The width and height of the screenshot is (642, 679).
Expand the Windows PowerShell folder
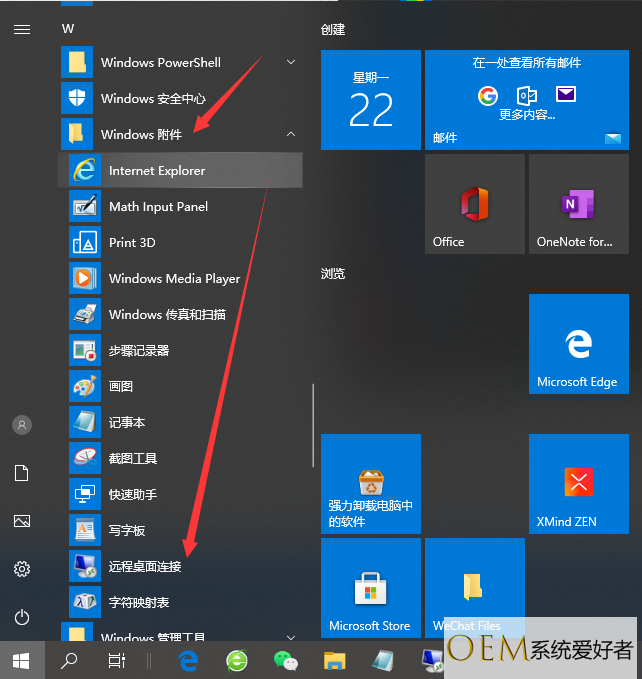coord(291,62)
